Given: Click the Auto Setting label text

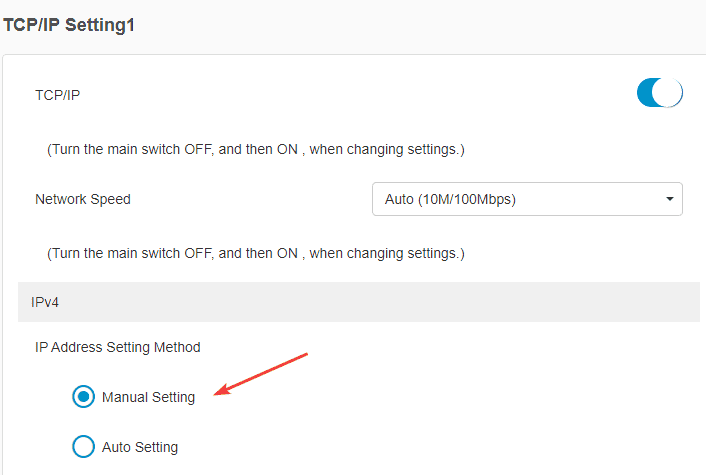Looking at the screenshot, I should click(x=140, y=446).
